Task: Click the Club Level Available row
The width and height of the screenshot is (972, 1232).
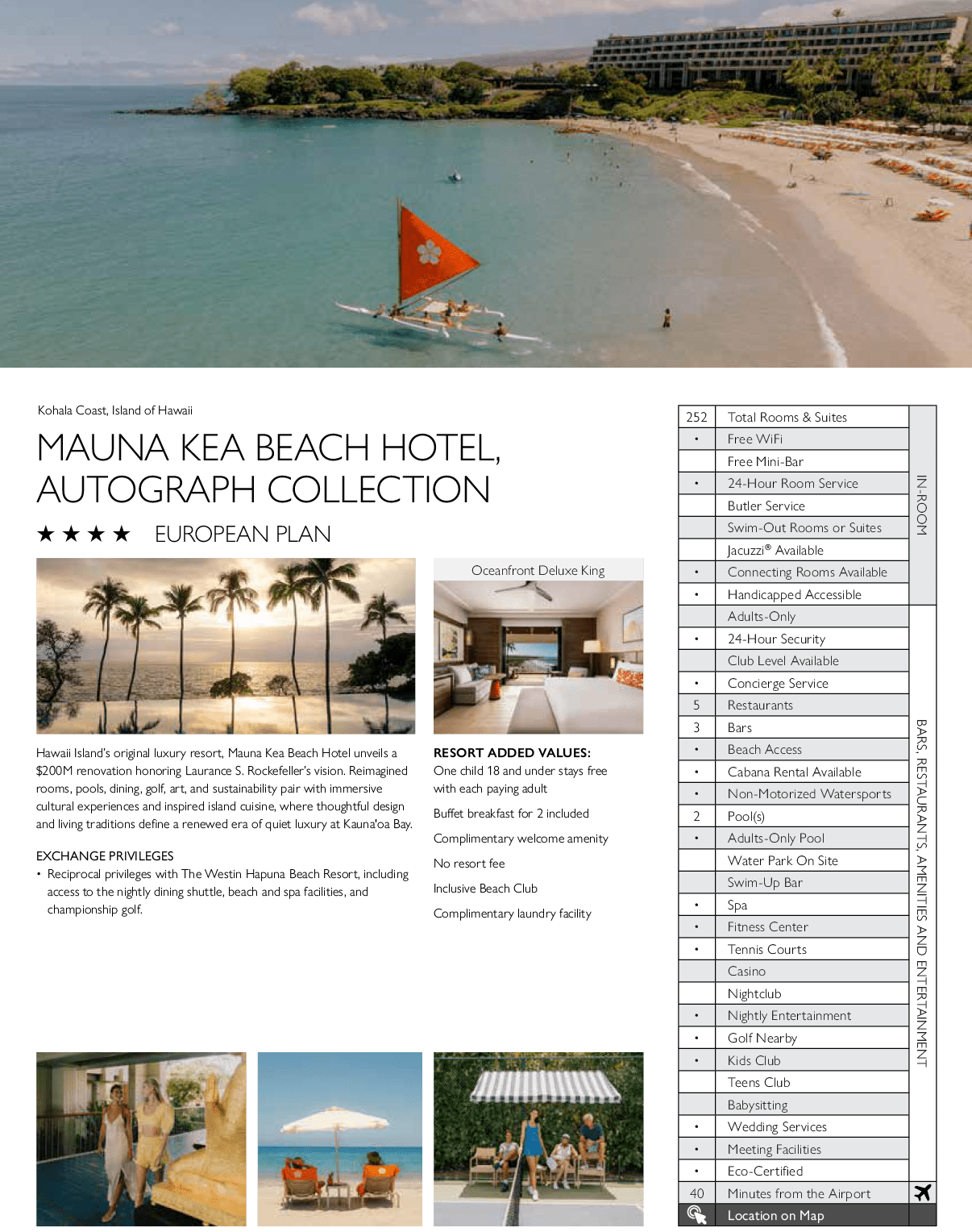Action: pos(794,660)
